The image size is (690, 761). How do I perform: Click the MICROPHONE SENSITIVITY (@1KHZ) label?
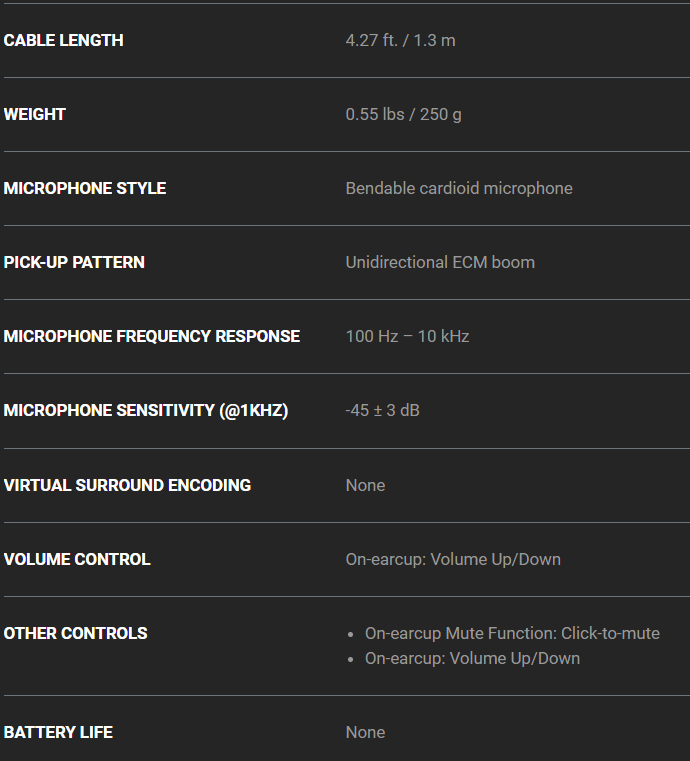point(146,411)
